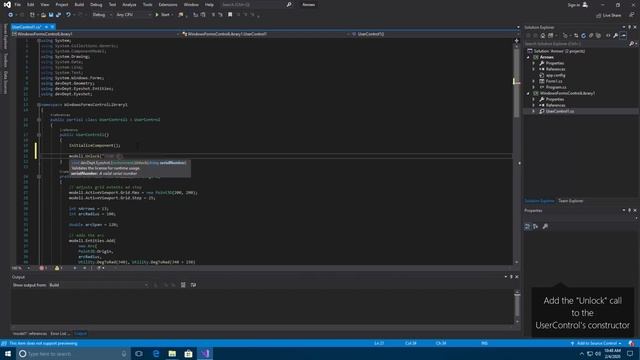Open the Show output from Build dropdown
The image size is (640, 360).
[x=98, y=285]
